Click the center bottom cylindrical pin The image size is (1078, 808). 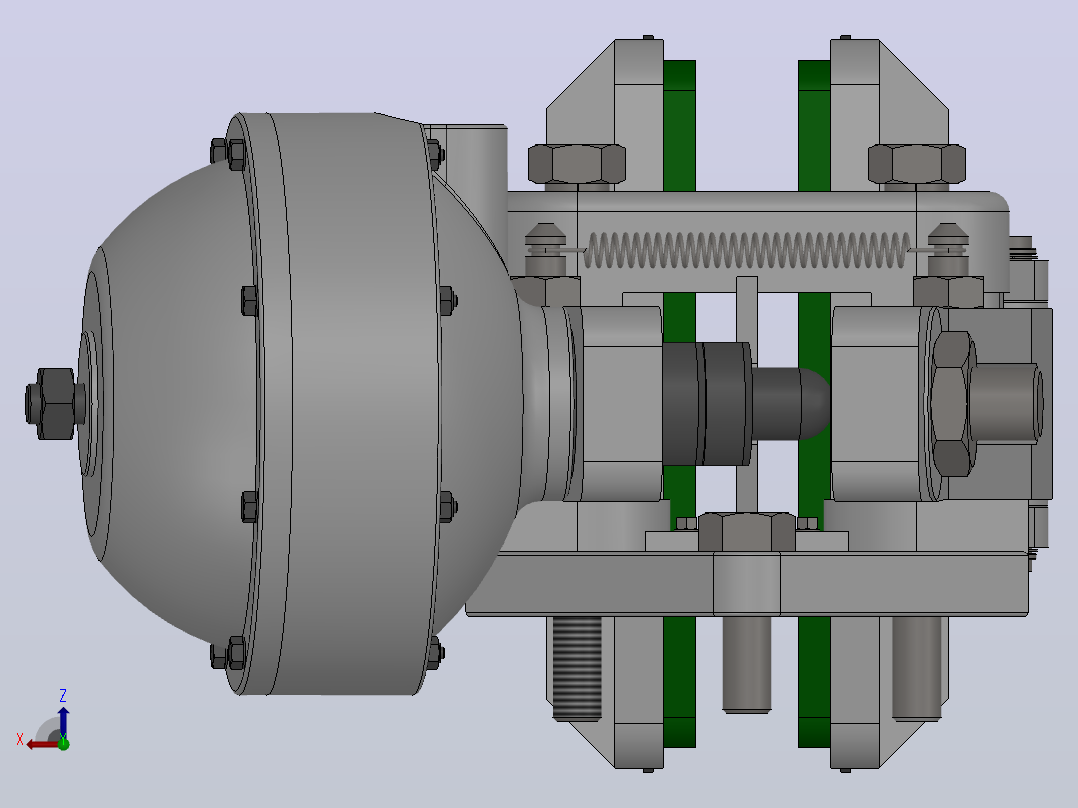coord(747,664)
